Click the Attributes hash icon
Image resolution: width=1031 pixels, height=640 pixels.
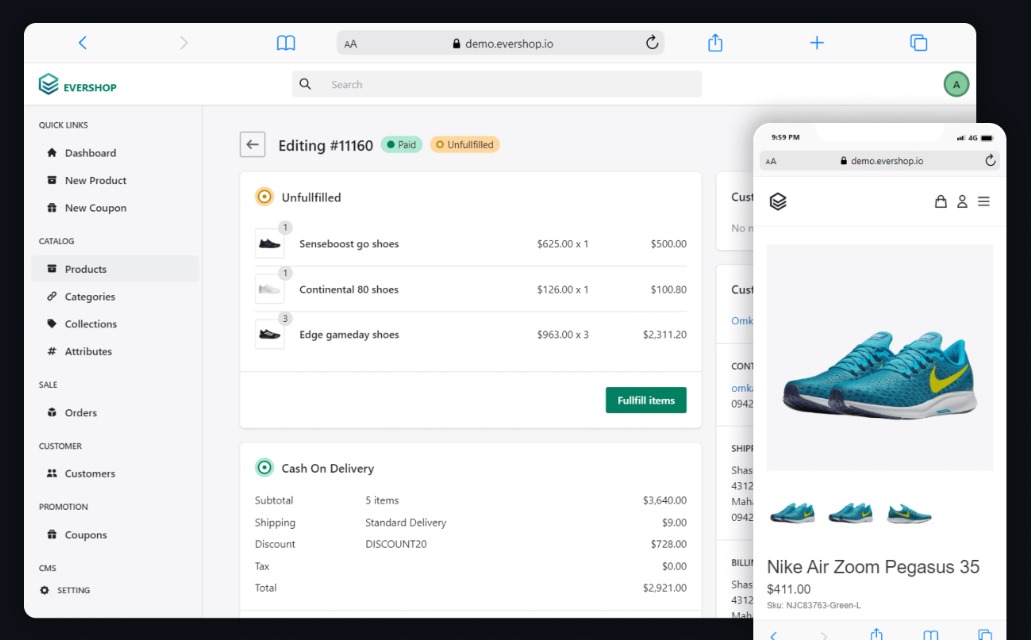tap(52, 351)
